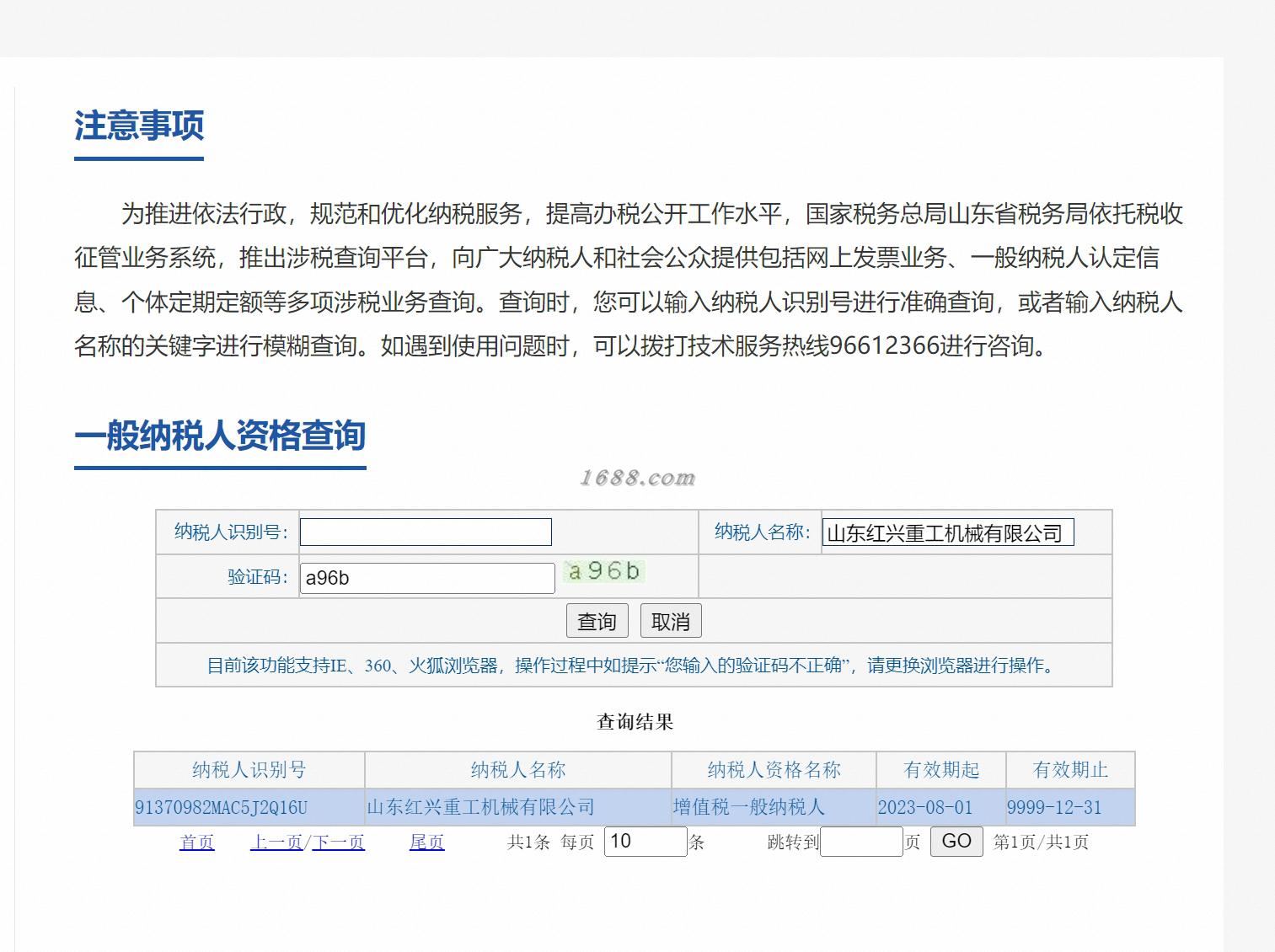The height and width of the screenshot is (952, 1275).
Task: Click the 纳税人资格名称 column header
Action: (774, 769)
